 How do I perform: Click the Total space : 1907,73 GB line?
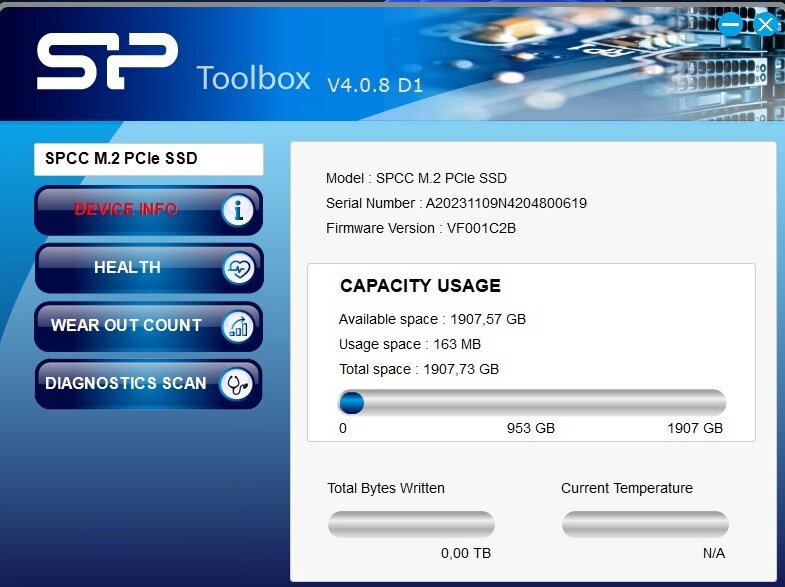click(419, 370)
